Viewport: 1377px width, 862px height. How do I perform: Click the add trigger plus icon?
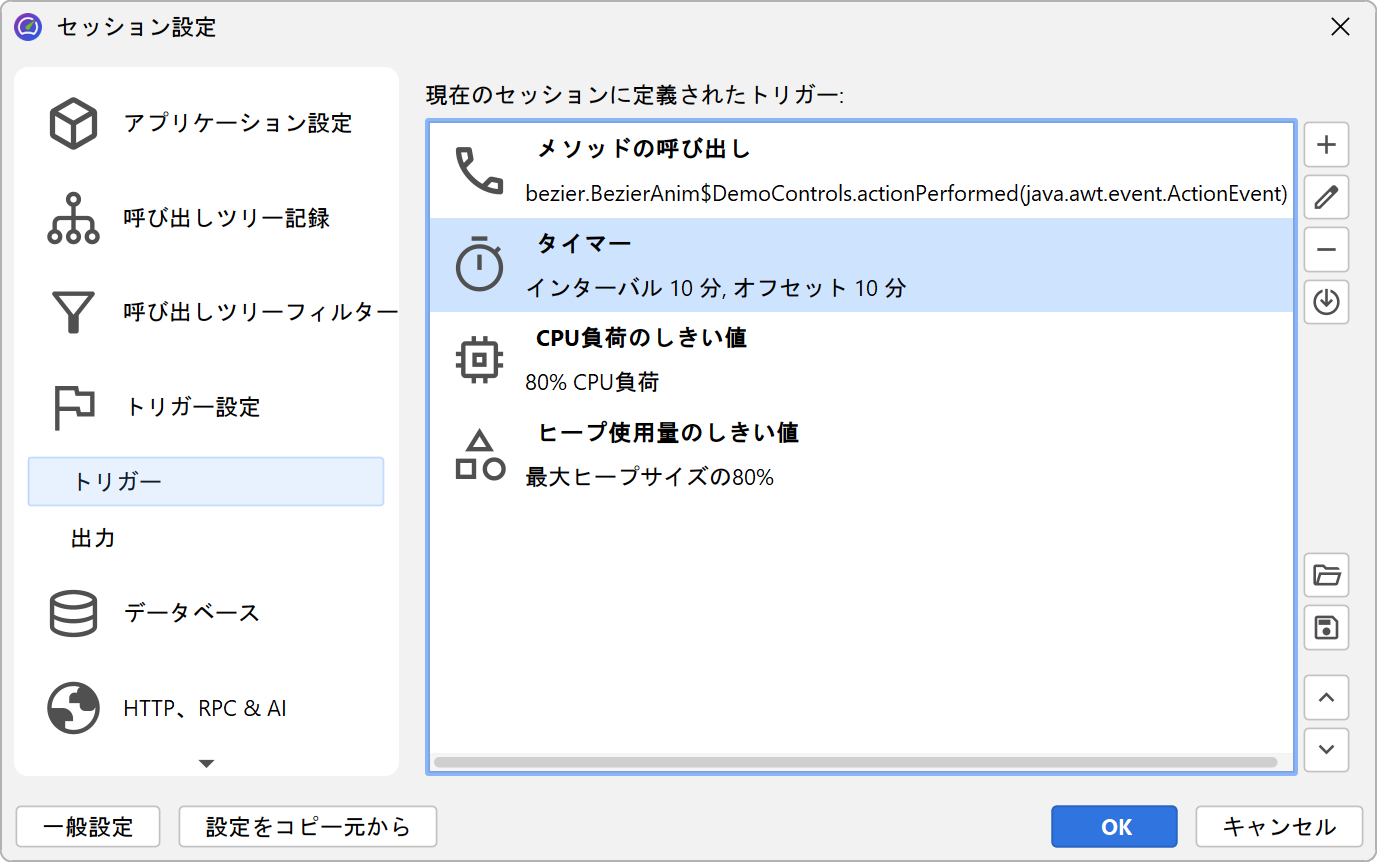(1326, 145)
